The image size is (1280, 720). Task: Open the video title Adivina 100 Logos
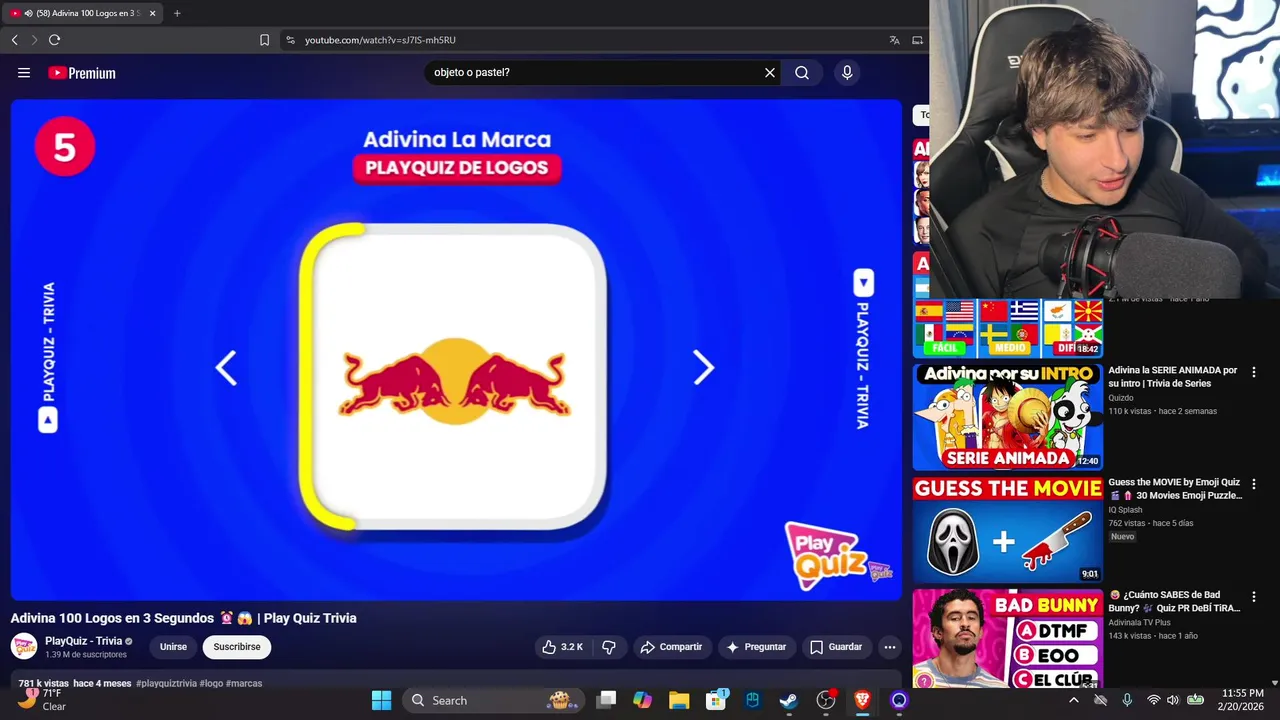(183, 618)
